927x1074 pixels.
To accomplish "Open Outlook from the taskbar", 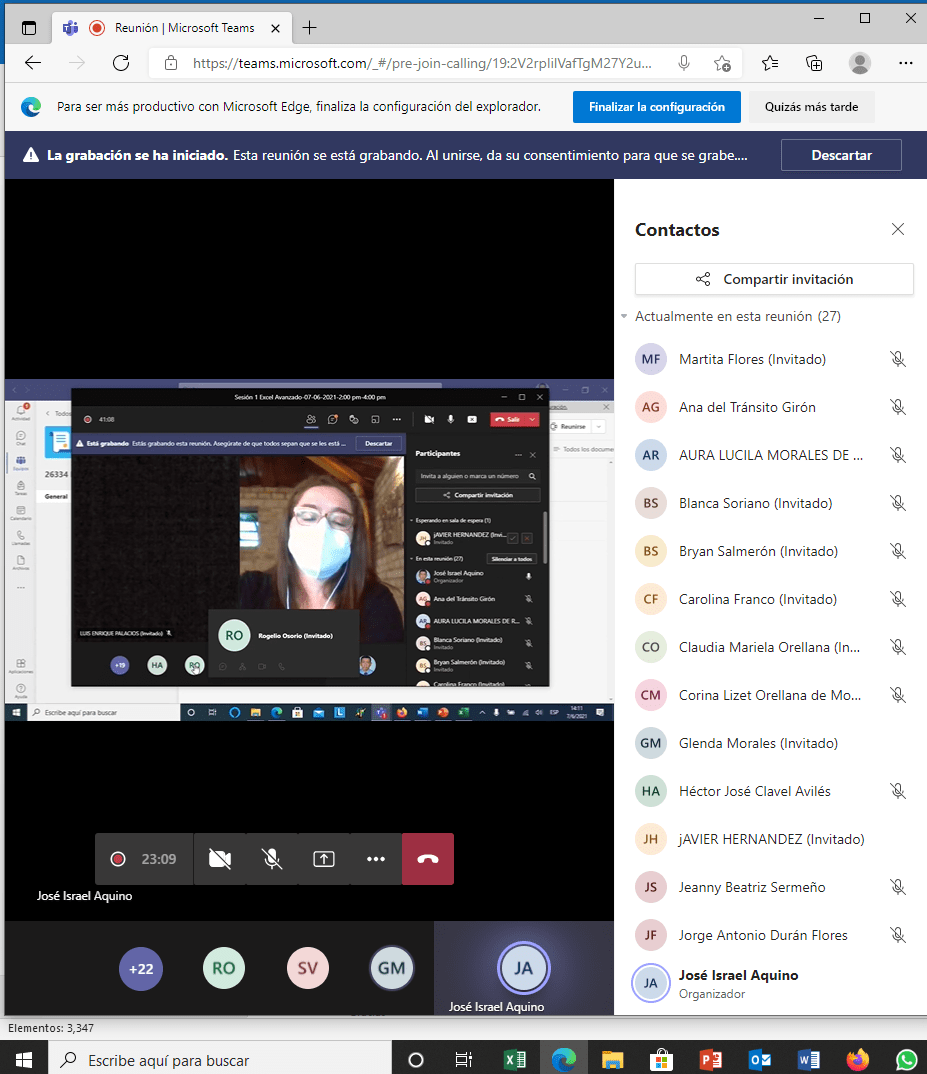I will pyautogui.click(x=760, y=1060).
